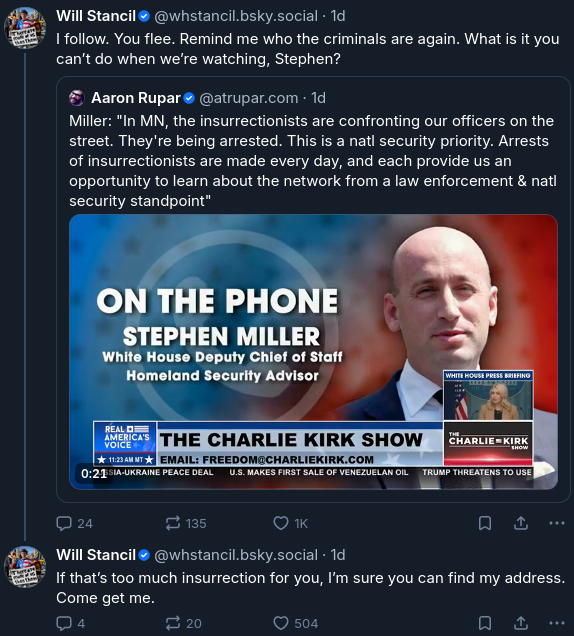Bookmark the "Come get me" post

485,623
